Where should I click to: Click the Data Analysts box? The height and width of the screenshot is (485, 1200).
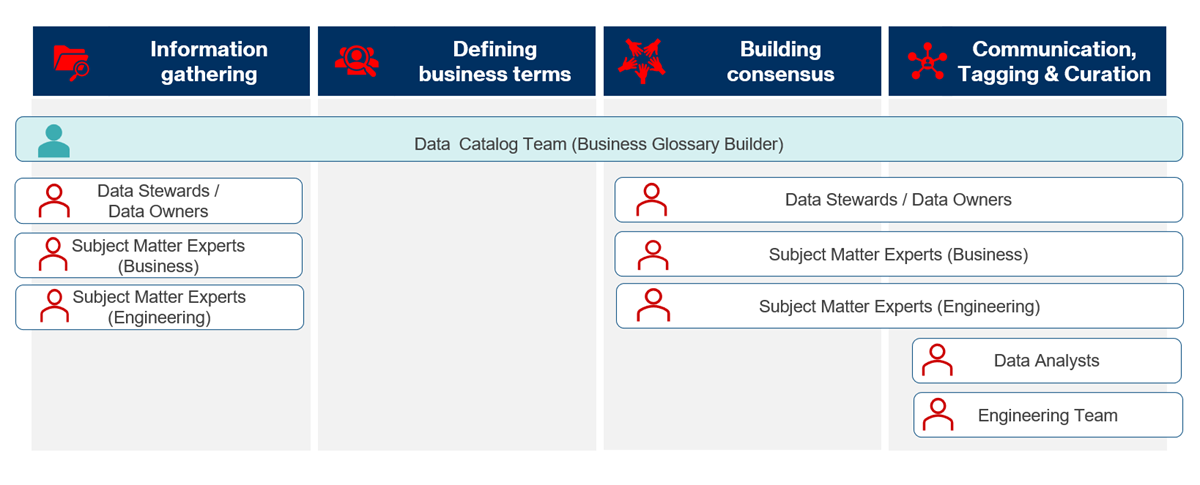point(1046,361)
